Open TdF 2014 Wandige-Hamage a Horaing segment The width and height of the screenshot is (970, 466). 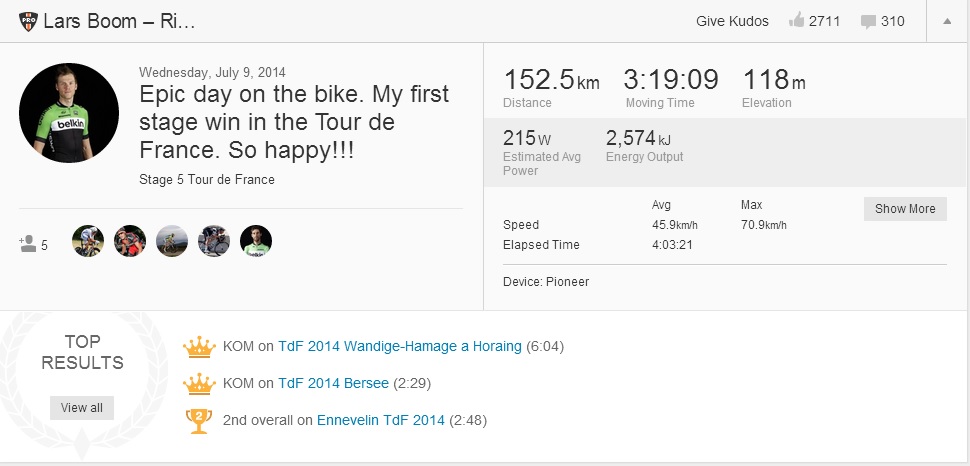[x=400, y=347]
